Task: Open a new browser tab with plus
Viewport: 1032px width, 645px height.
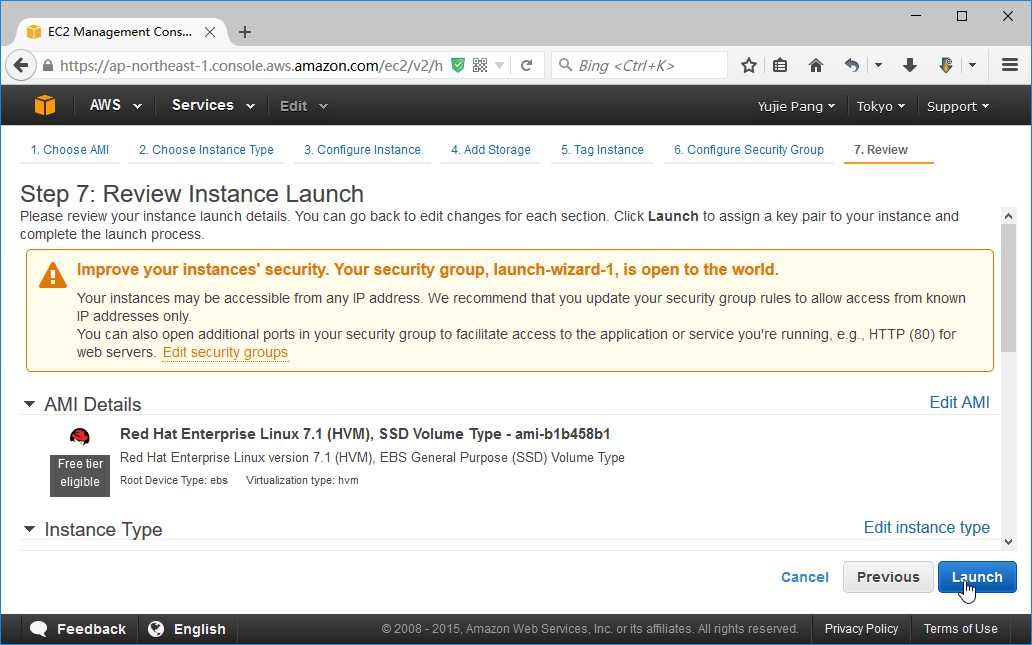Action: pos(245,32)
